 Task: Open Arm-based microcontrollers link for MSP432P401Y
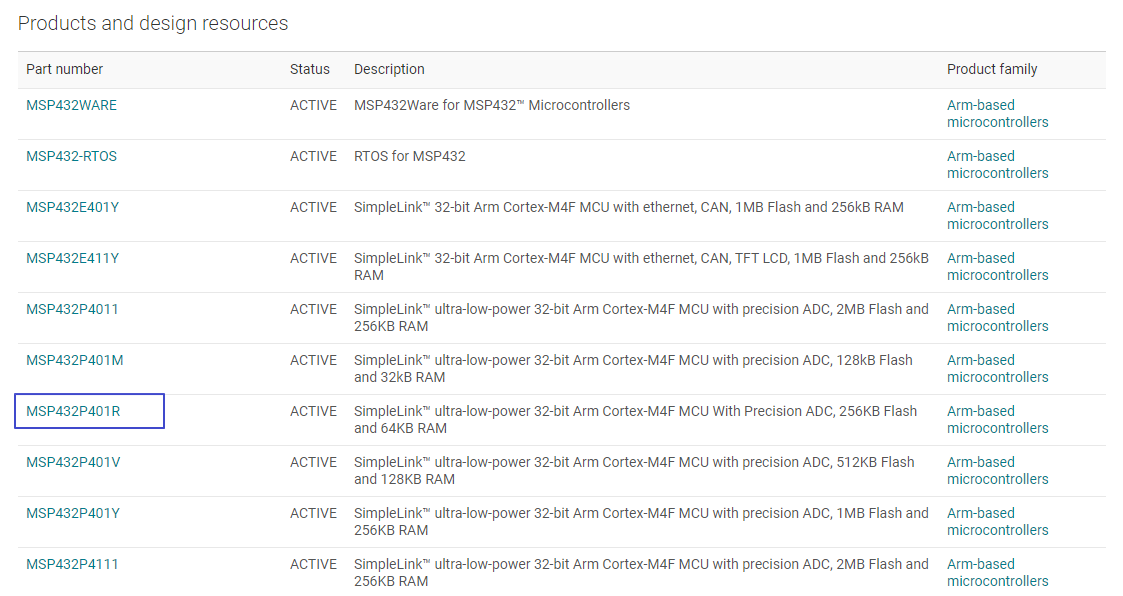tap(997, 522)
